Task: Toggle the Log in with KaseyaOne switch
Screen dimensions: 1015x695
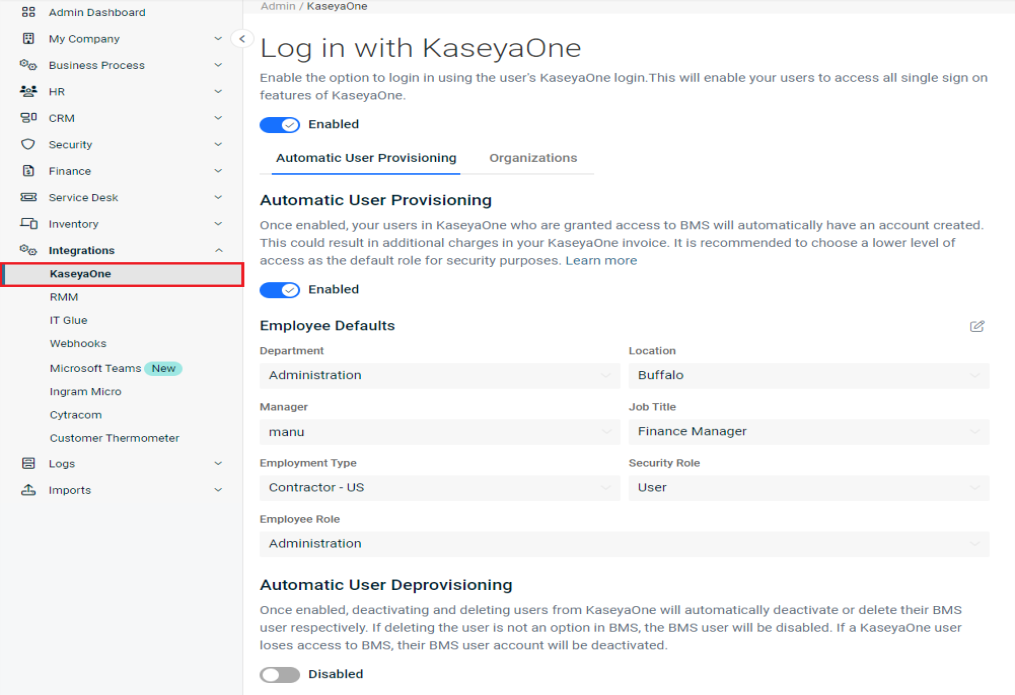Action: click(x=280, y=124)
